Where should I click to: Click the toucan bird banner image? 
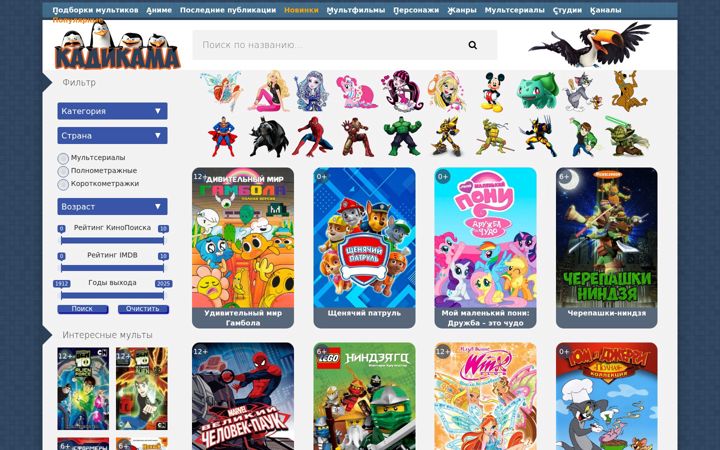coord(591,45)
